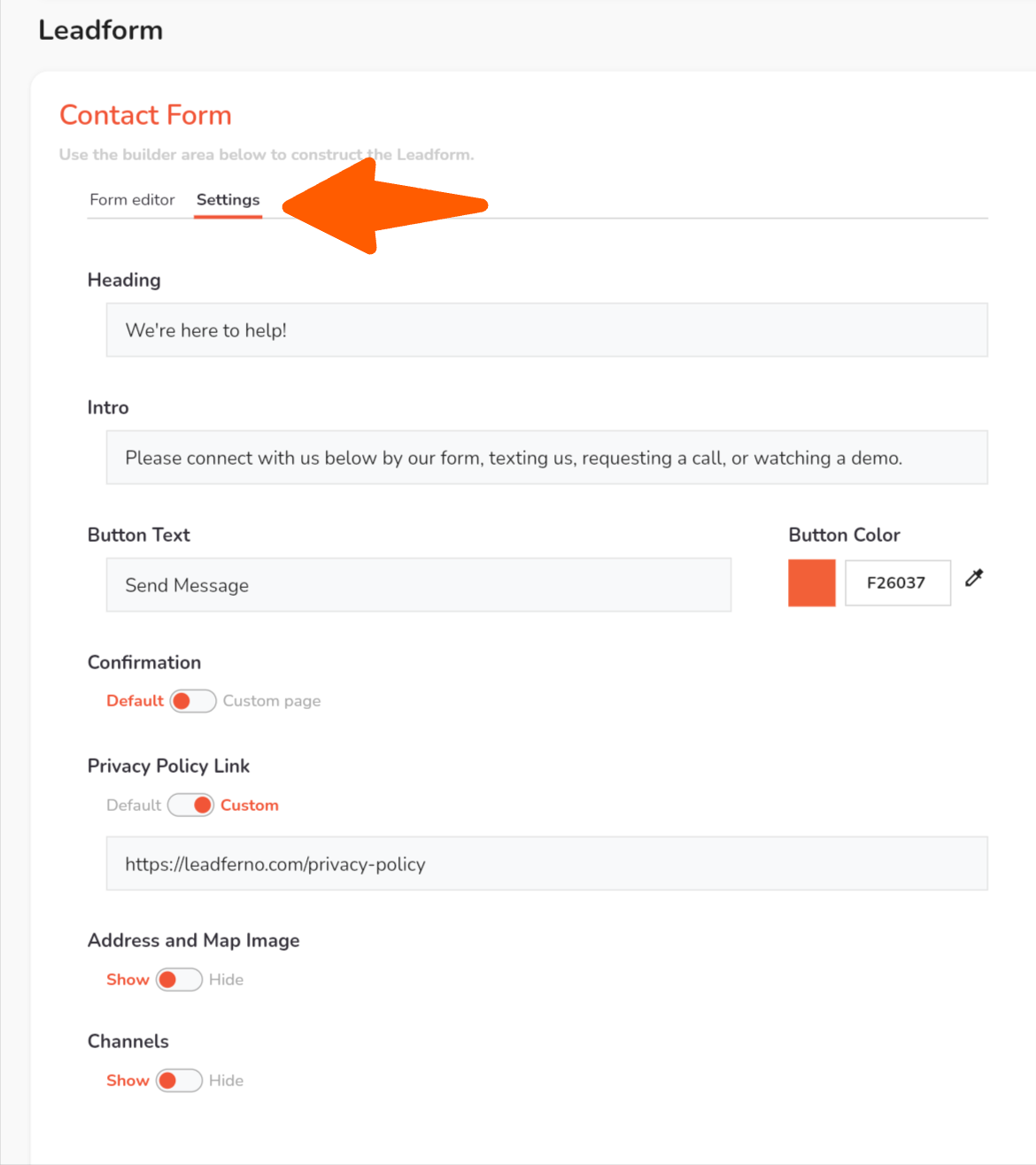Click the F26037 hex color field
1036x1165 pixels.
(x=897, y=582)
